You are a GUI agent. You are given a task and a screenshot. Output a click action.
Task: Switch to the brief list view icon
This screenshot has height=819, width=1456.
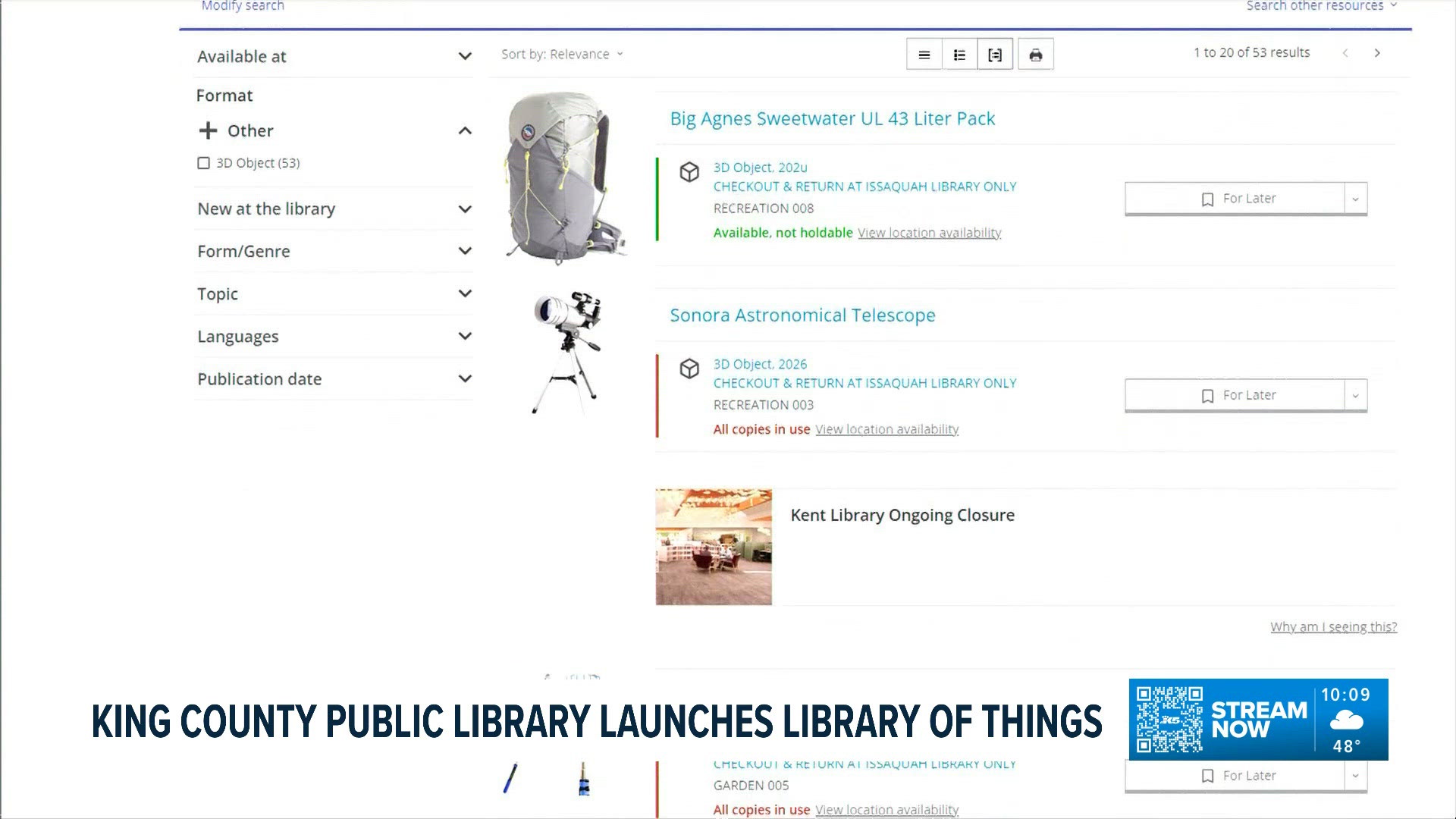[x=924, y=55]
